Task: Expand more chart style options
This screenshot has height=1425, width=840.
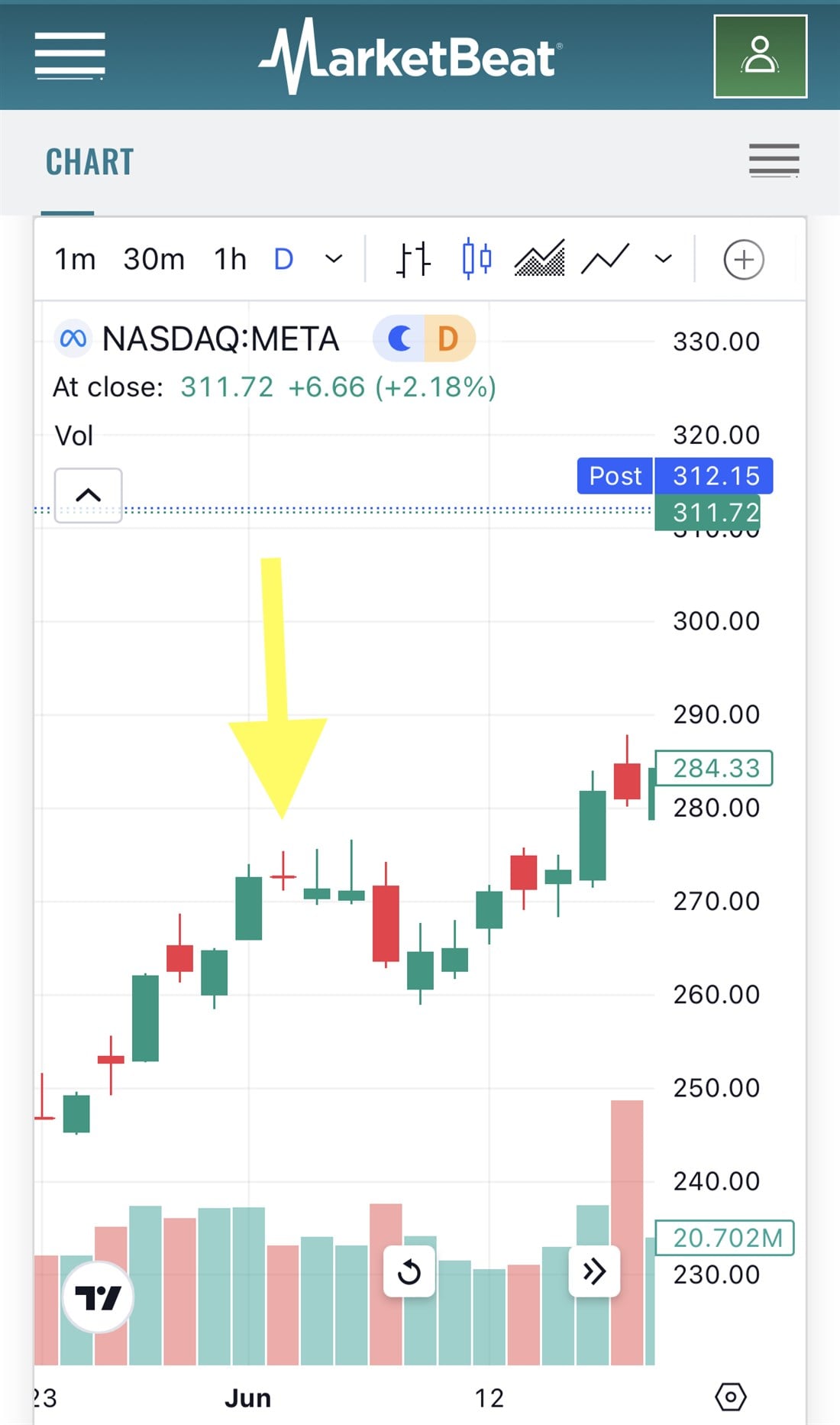Action: [664, 259]
